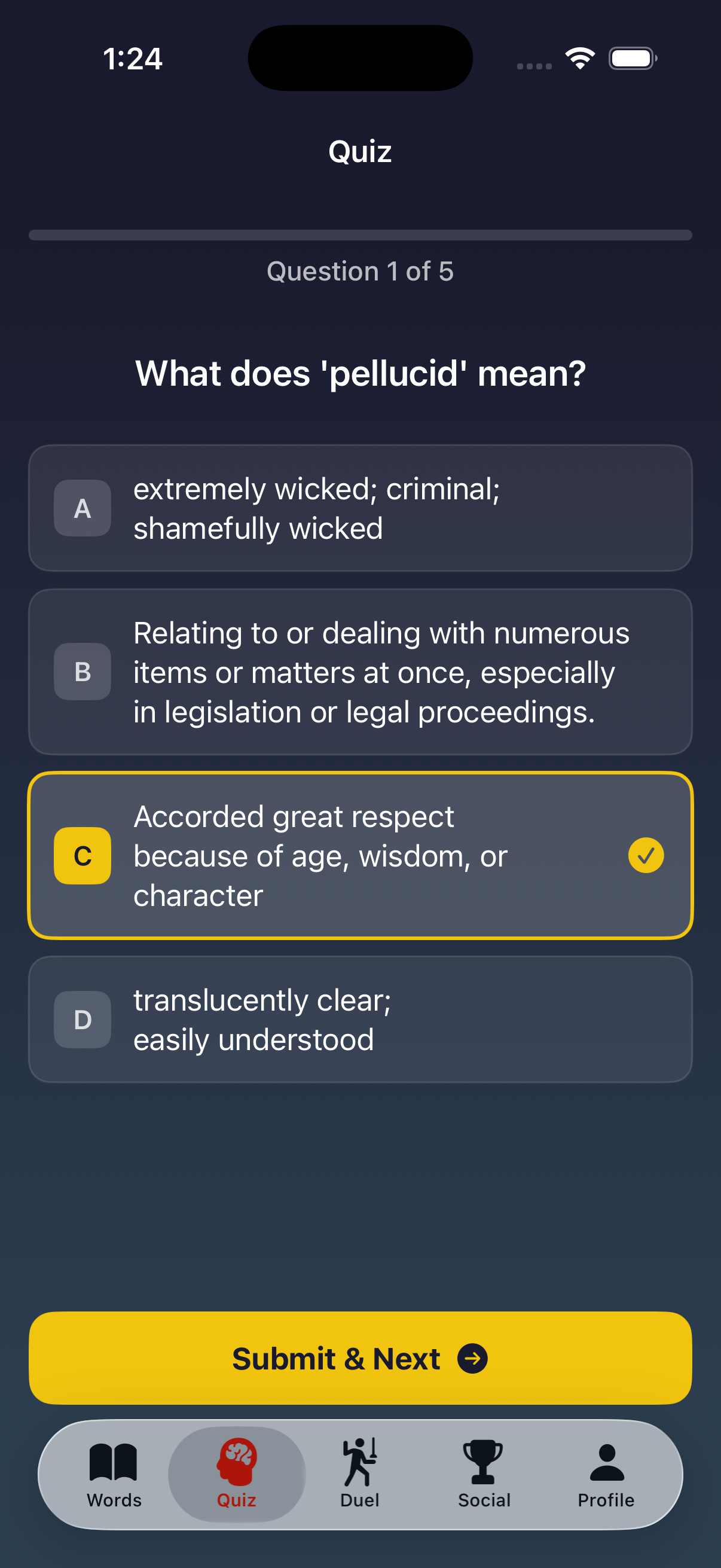721x1568 pixels.
Task: Tap the currently selected answer C card
Action: pyautogui.click(x=360, y=855)
